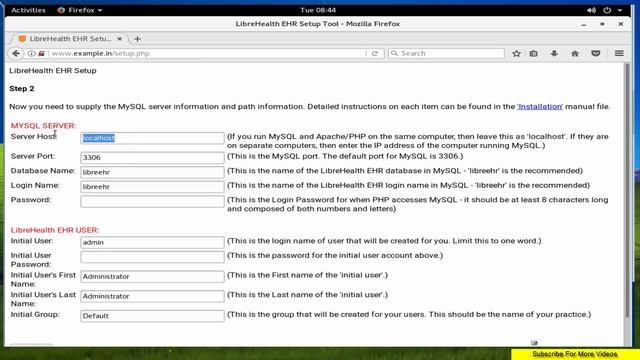Click the Login Name field
This screenshot has width=640, height=360.
coord(152,187)
